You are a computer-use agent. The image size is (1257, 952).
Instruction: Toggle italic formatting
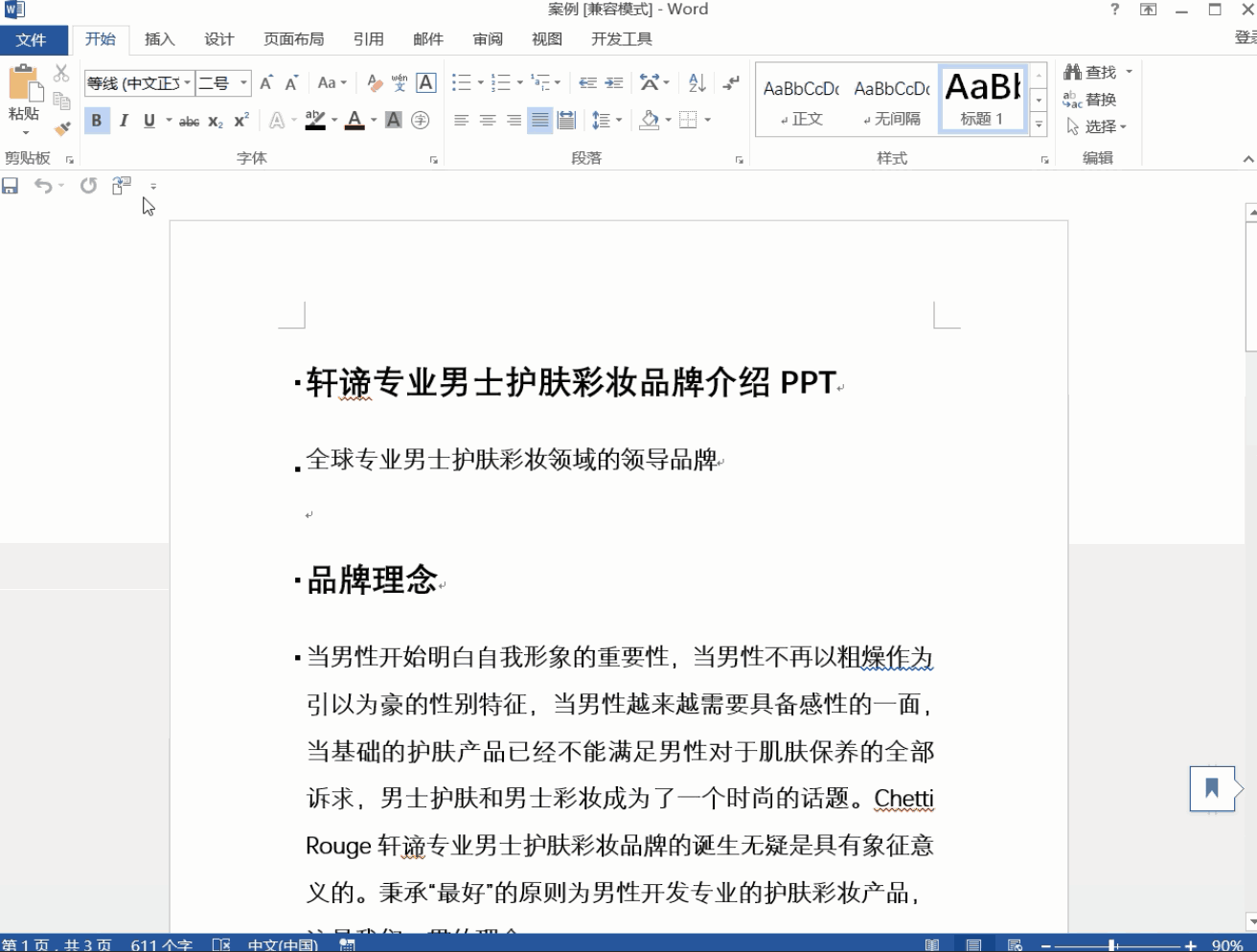(x=124, y=121)
